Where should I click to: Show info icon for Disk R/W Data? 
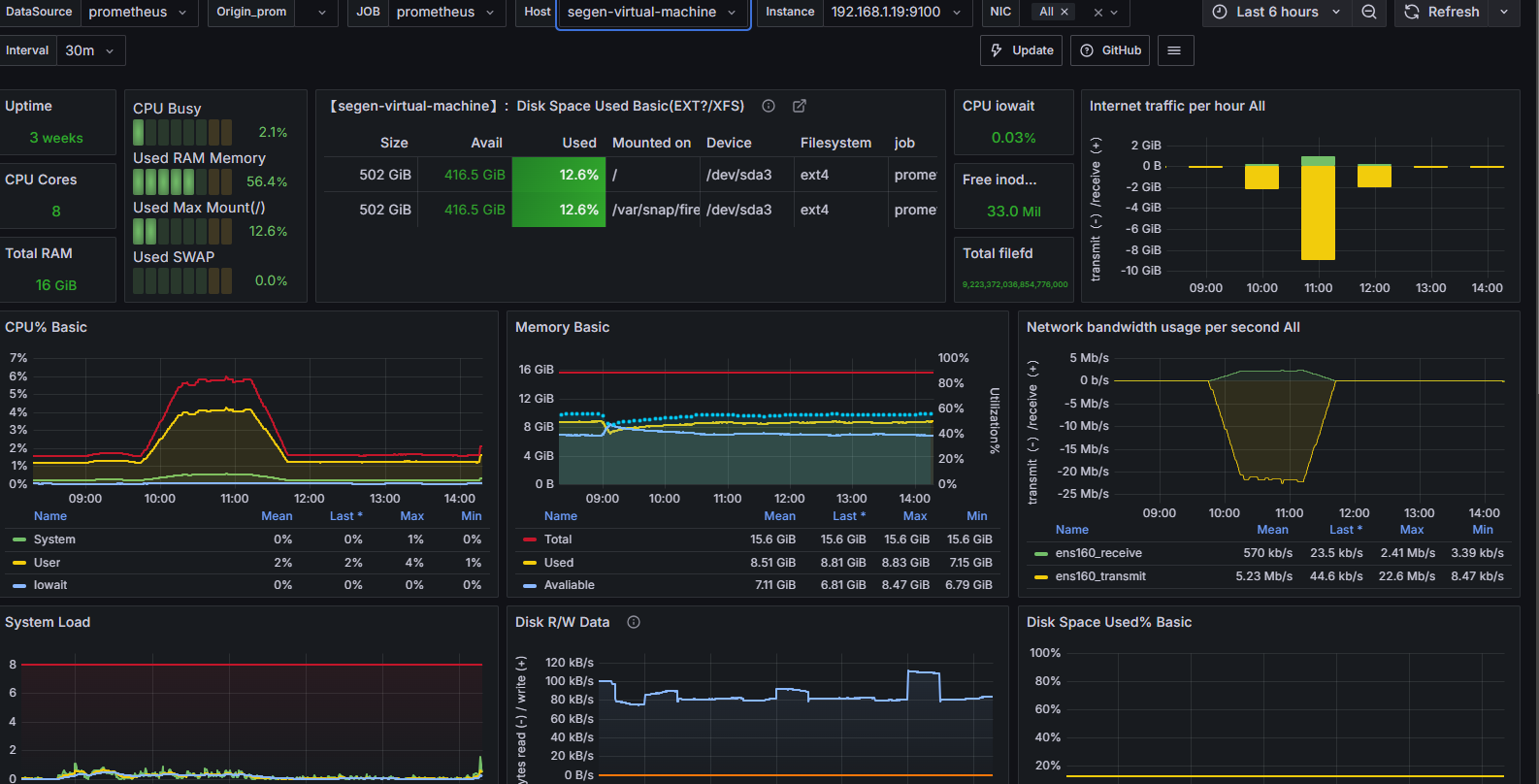(634, 622)
